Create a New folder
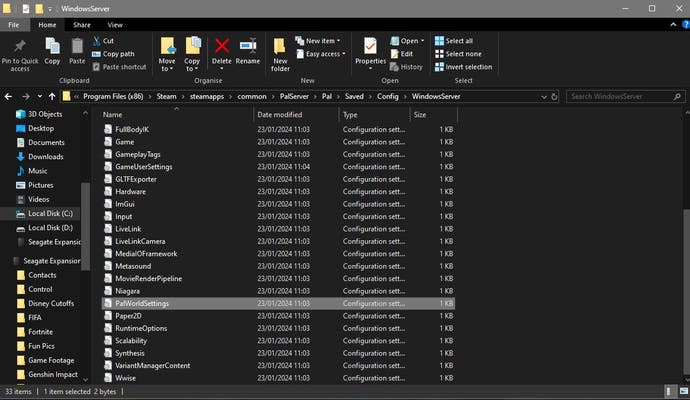The height and width of the screenshot is (400, 690). (x=280, y=54)
